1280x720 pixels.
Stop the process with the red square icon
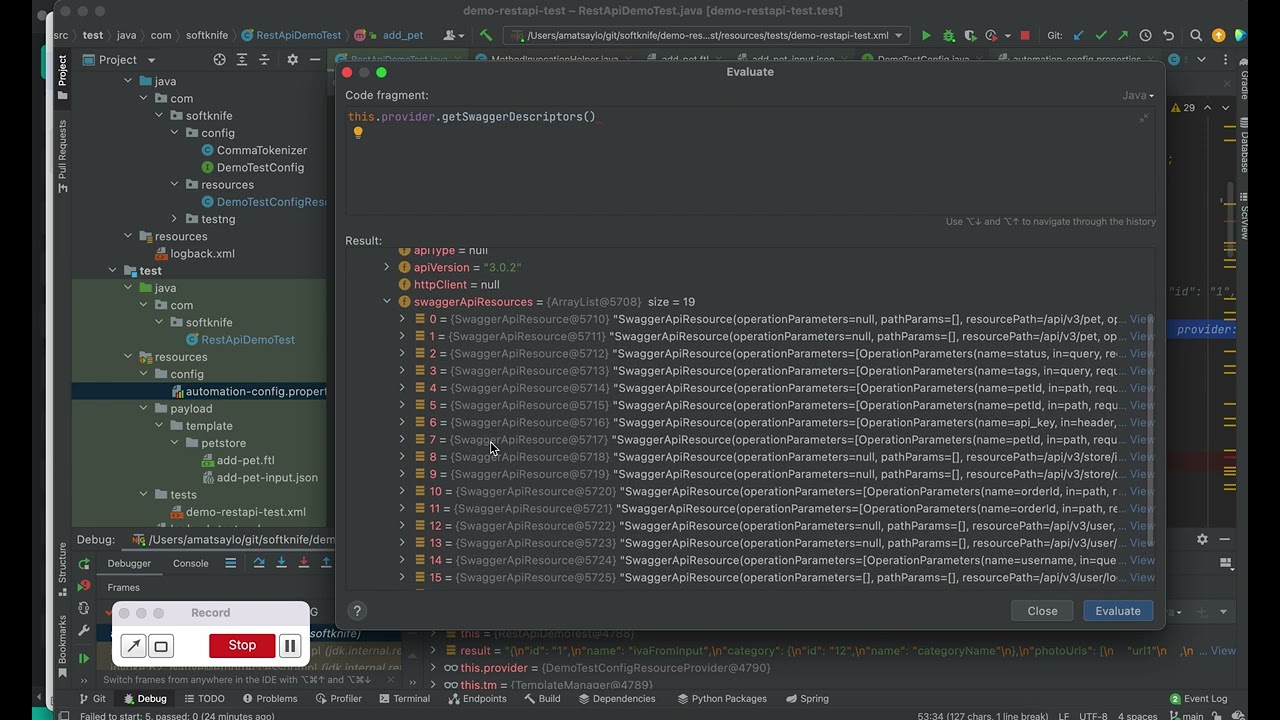coord(1024,35)
